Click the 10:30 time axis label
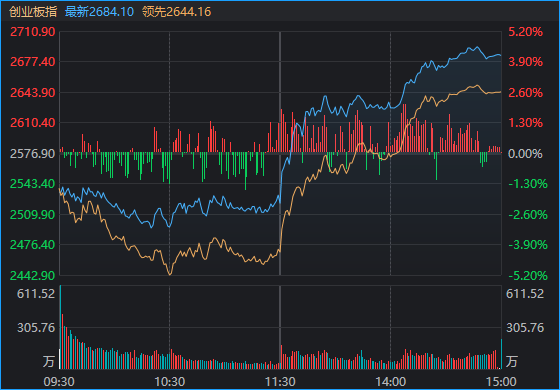This screenshot has width=560, height=390. click(169, 382)
